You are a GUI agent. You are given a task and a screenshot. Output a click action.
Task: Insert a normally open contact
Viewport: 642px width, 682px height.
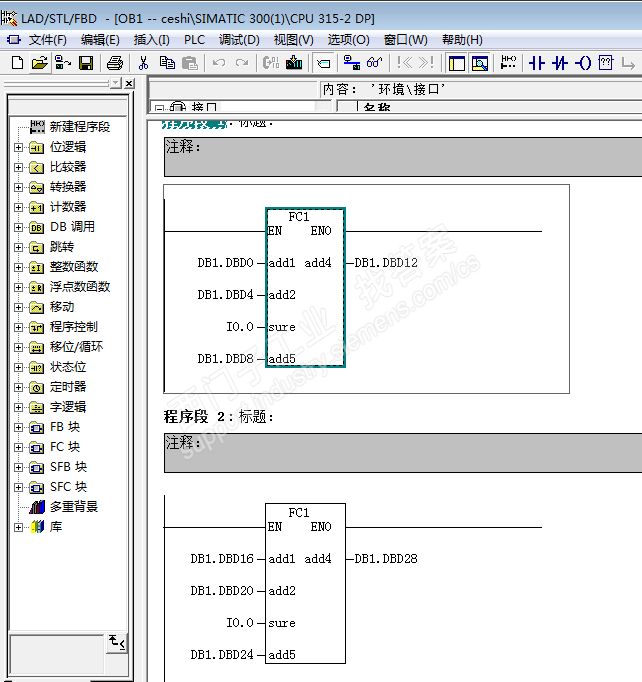point(537,63)
